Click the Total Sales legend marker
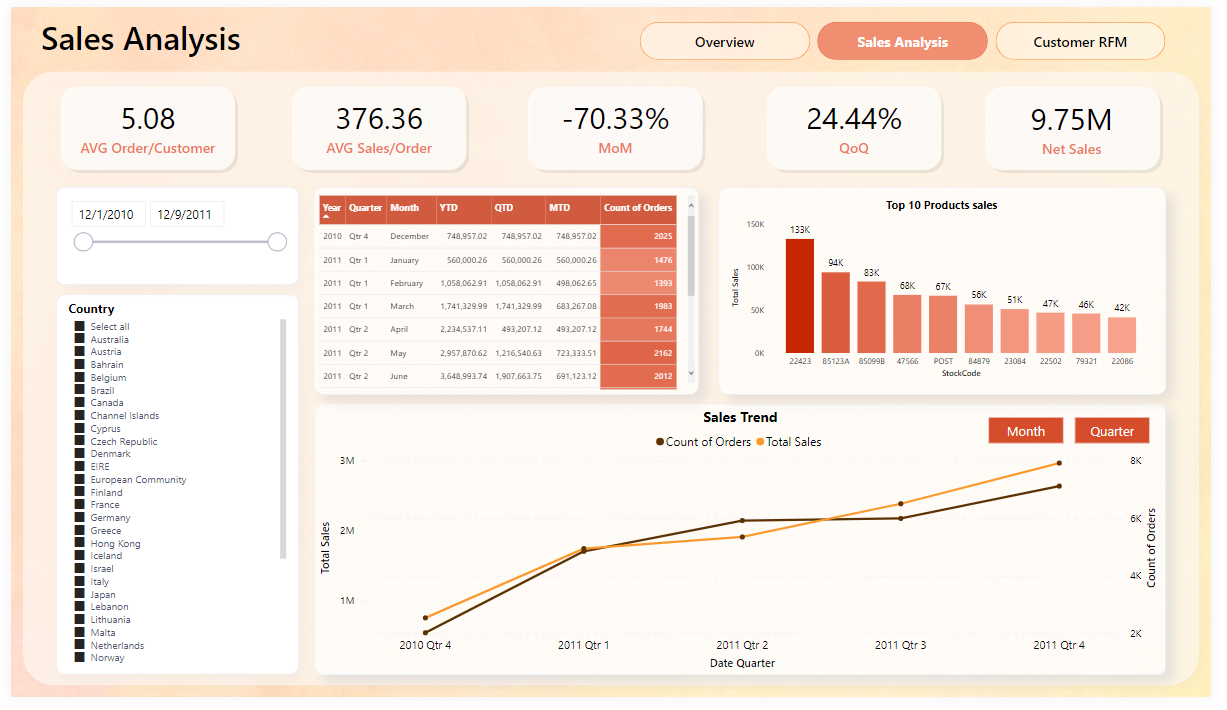 pyautogui.click(x=760, y=442)
